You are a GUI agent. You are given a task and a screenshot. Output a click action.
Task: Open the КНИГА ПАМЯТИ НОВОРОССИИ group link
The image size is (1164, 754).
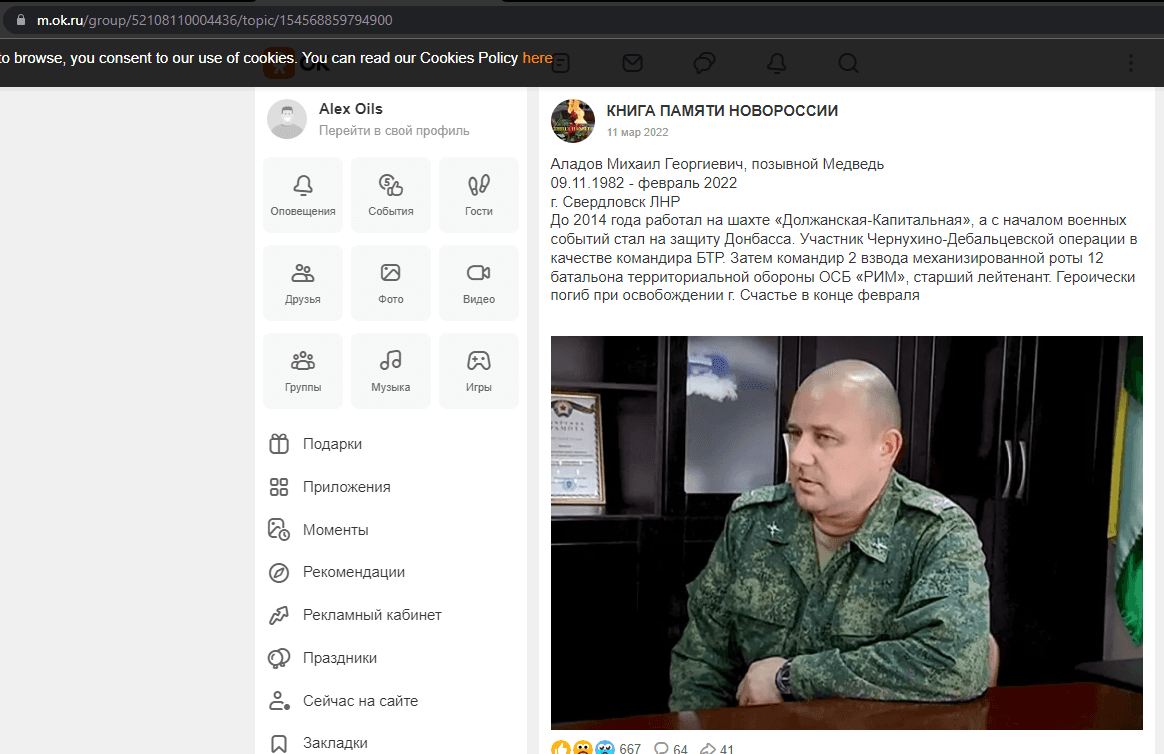click(x=722, y=111)
